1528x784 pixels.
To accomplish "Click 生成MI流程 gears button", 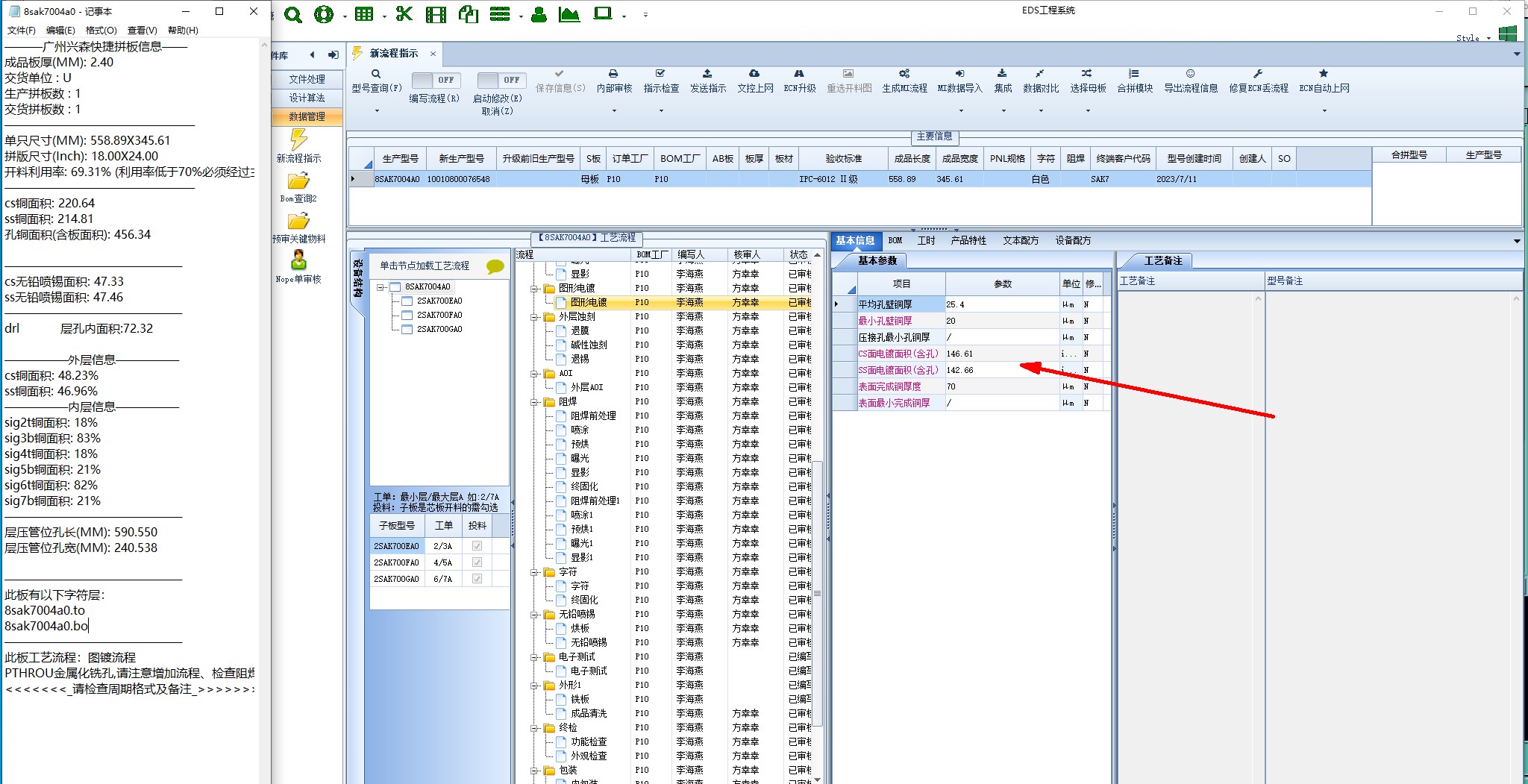I will 904,81.
